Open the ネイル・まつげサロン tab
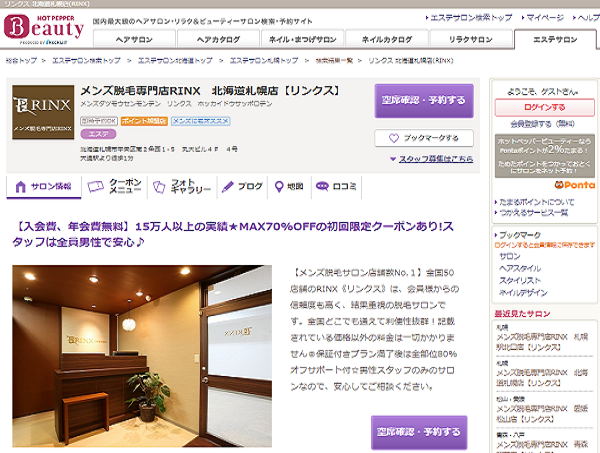Image resolution: width=600 pixels, height=453 pixels. pos(303,39)
